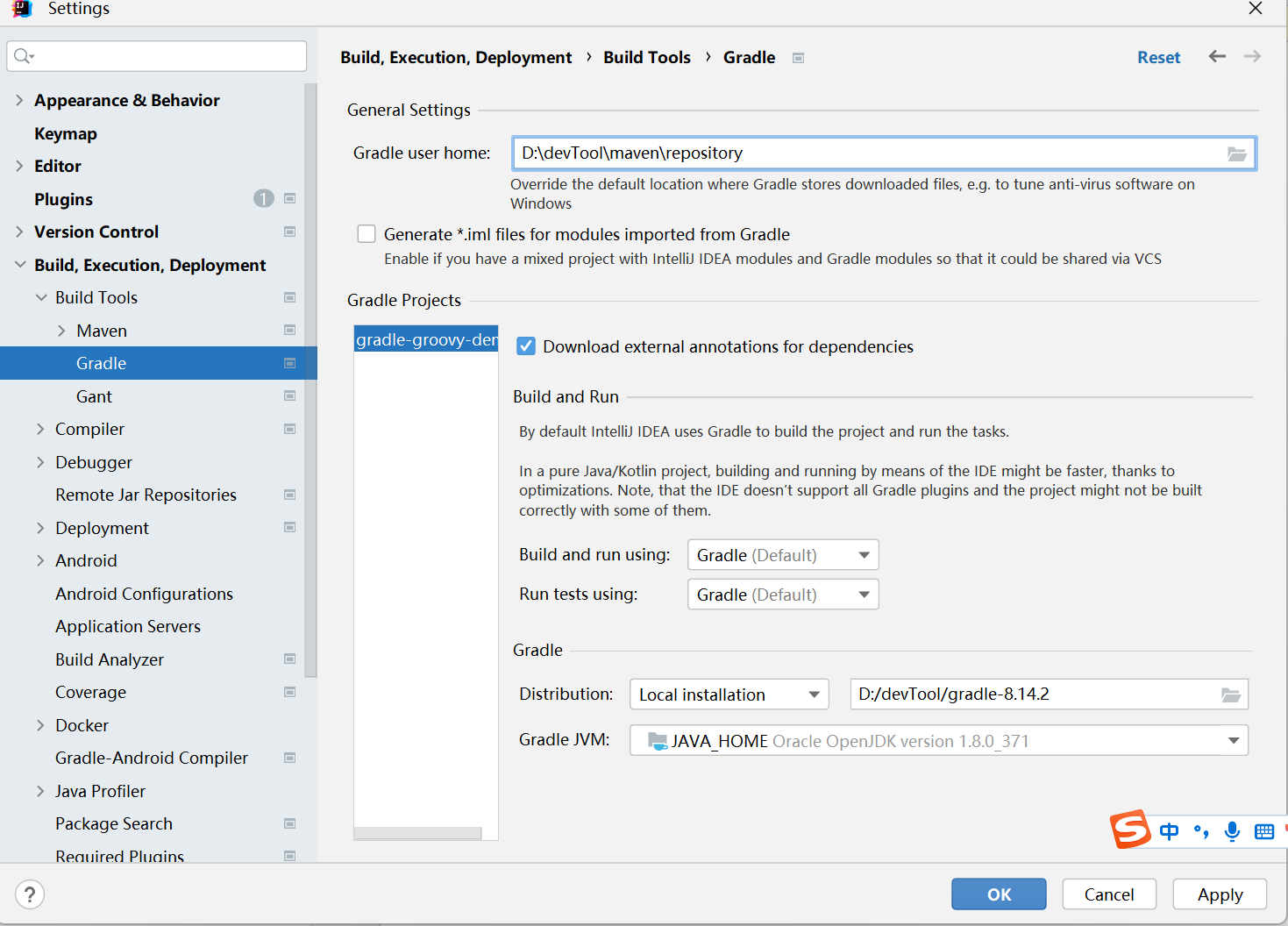Viewport: 1288px width, 926px height.
Task: Open the Sogou soft keyboard icon
Action: point(1264,832)
